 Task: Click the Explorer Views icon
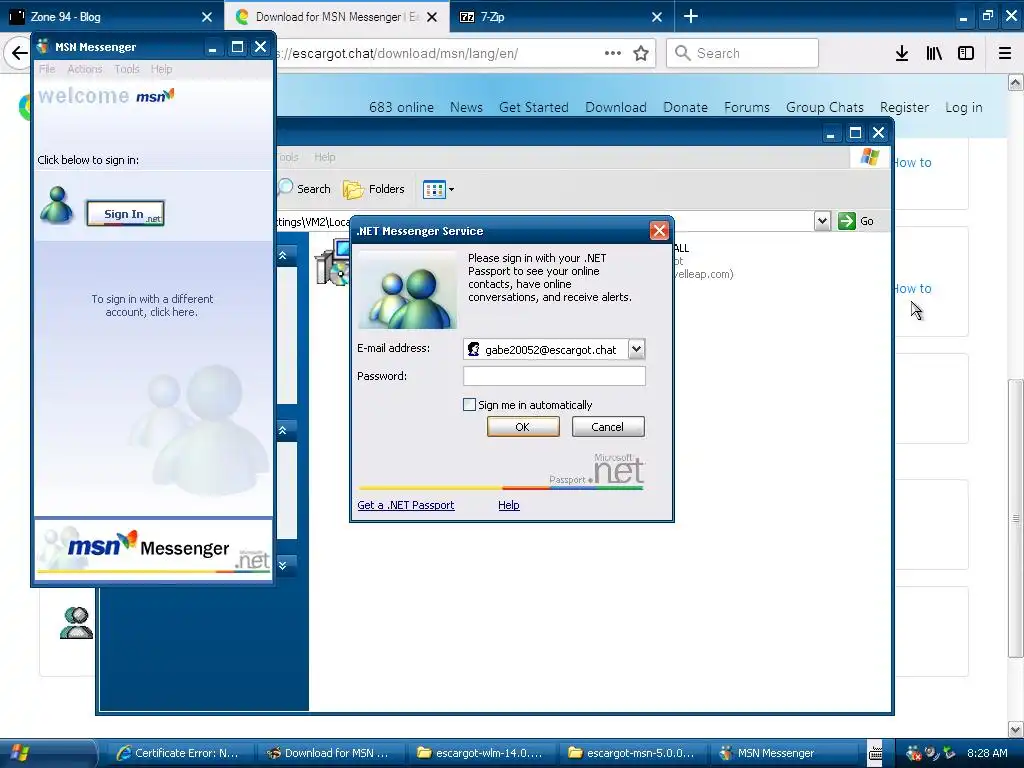[x=434, y=189]
